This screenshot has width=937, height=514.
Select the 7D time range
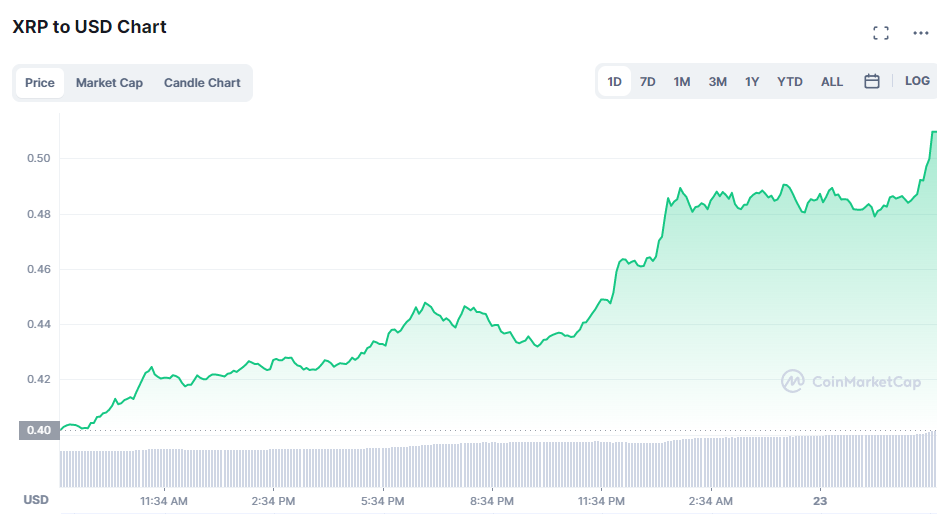tap(647, 82)
